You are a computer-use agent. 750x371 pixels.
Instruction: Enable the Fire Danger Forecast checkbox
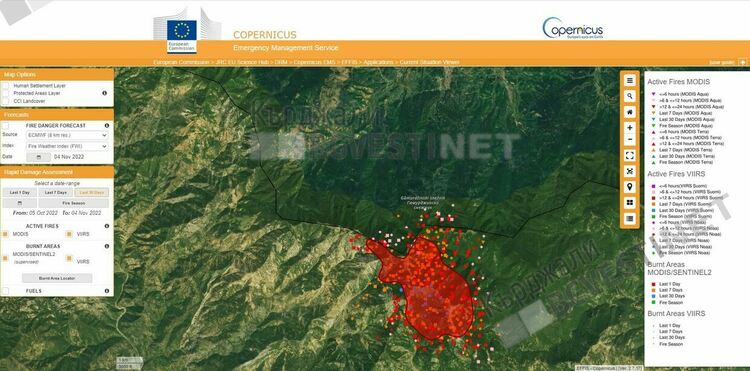pyautogui.click(x=6, y=126)
